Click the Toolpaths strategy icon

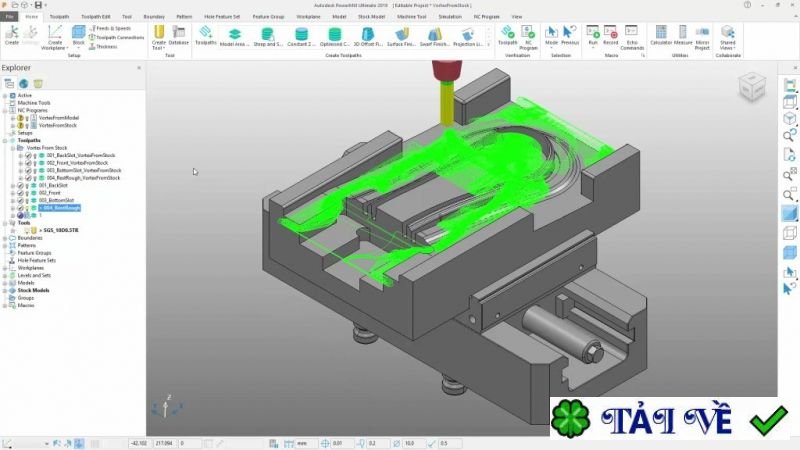[206, 35]
